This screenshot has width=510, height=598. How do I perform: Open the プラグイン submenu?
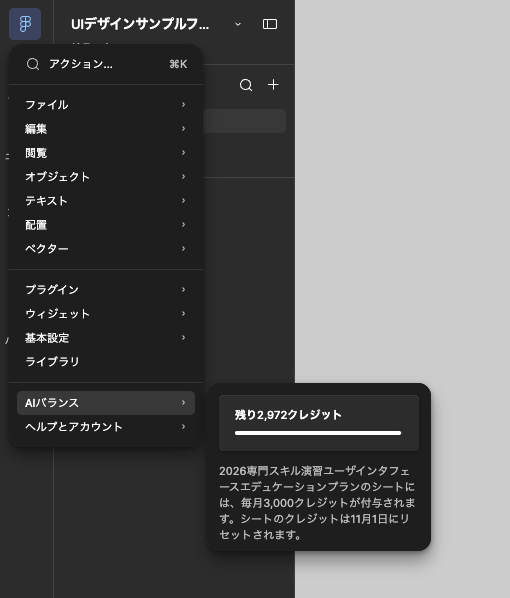(106, 289)
